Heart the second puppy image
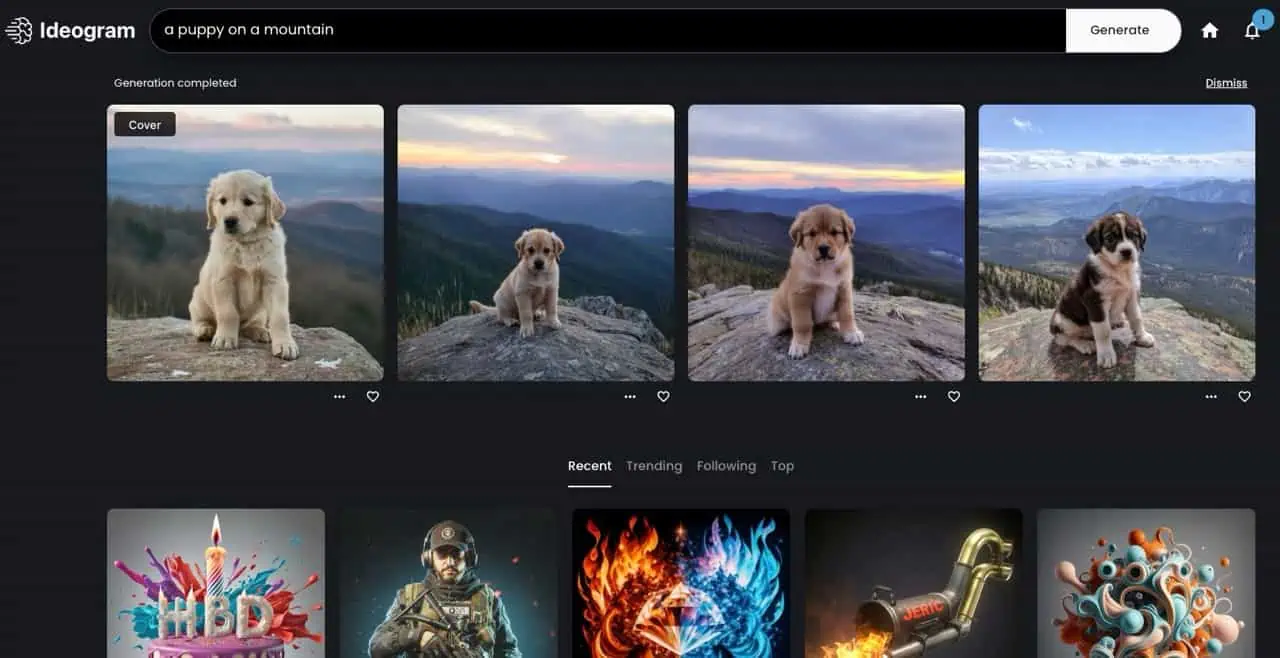1280x658 pixels. 663,397
